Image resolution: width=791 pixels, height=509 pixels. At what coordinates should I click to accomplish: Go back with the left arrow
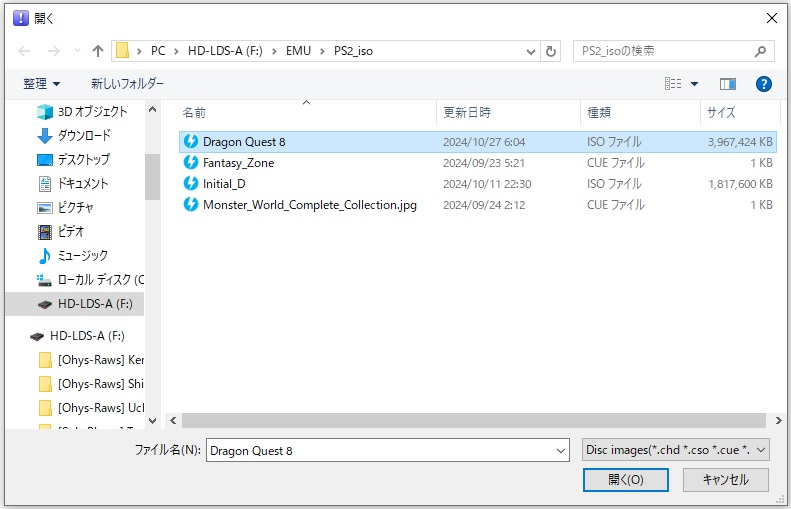tap(24, 51)
